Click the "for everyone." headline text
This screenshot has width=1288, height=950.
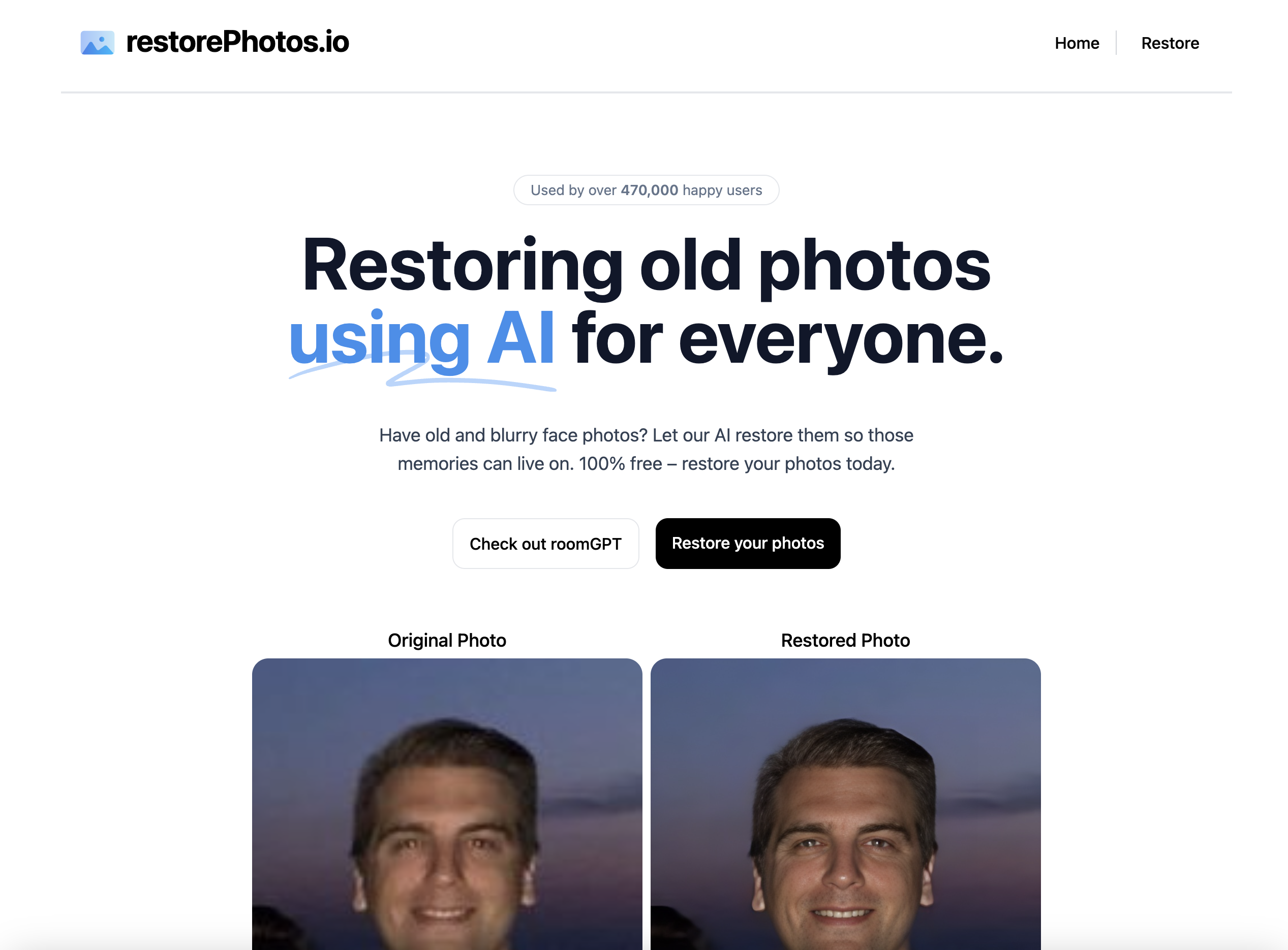point(787,339)
